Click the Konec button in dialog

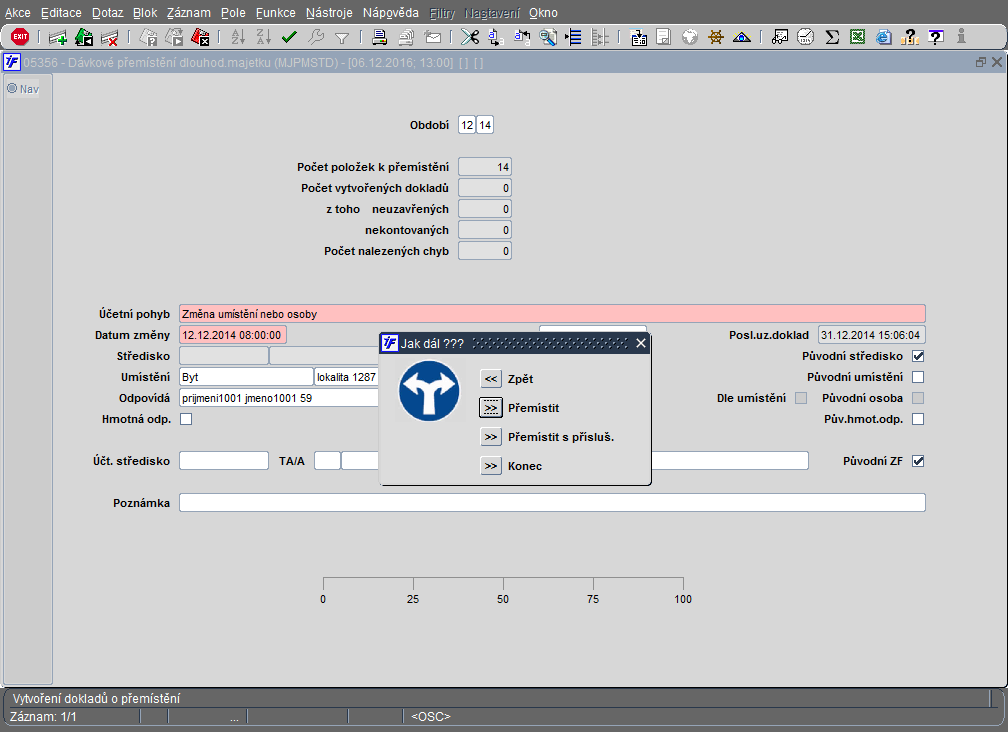pos(490,466)
